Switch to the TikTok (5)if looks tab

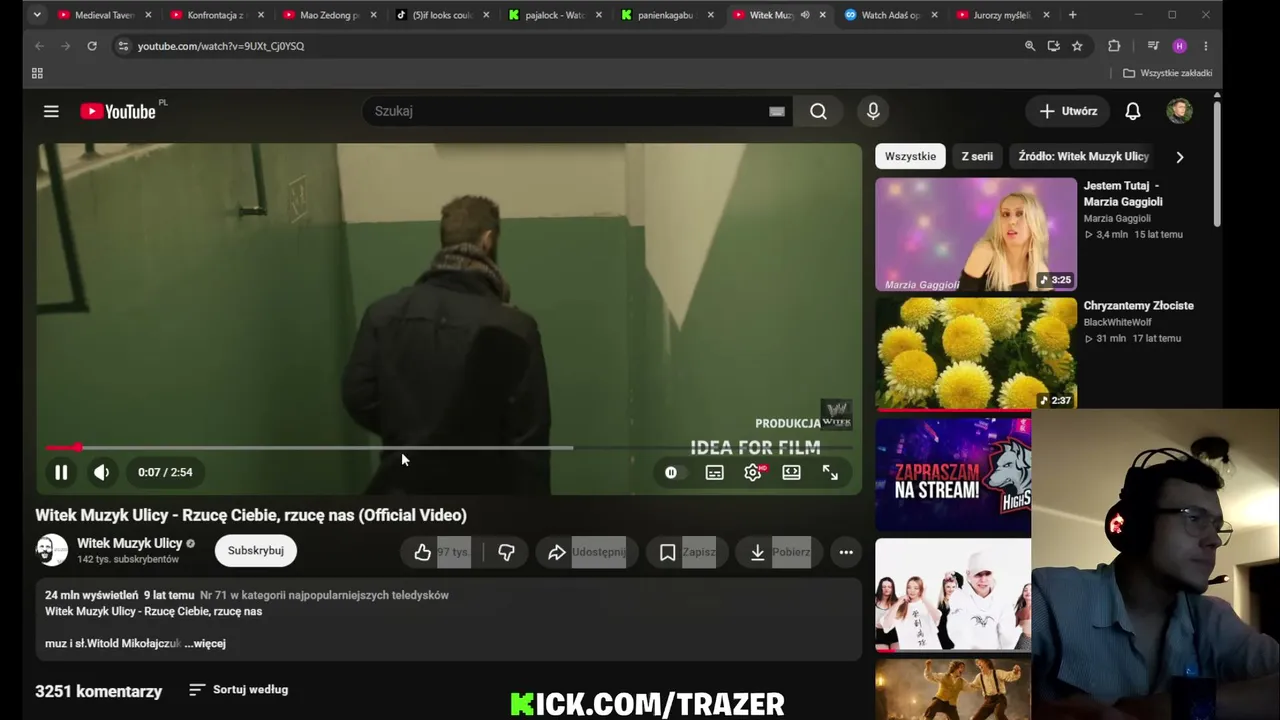(442, 15)
